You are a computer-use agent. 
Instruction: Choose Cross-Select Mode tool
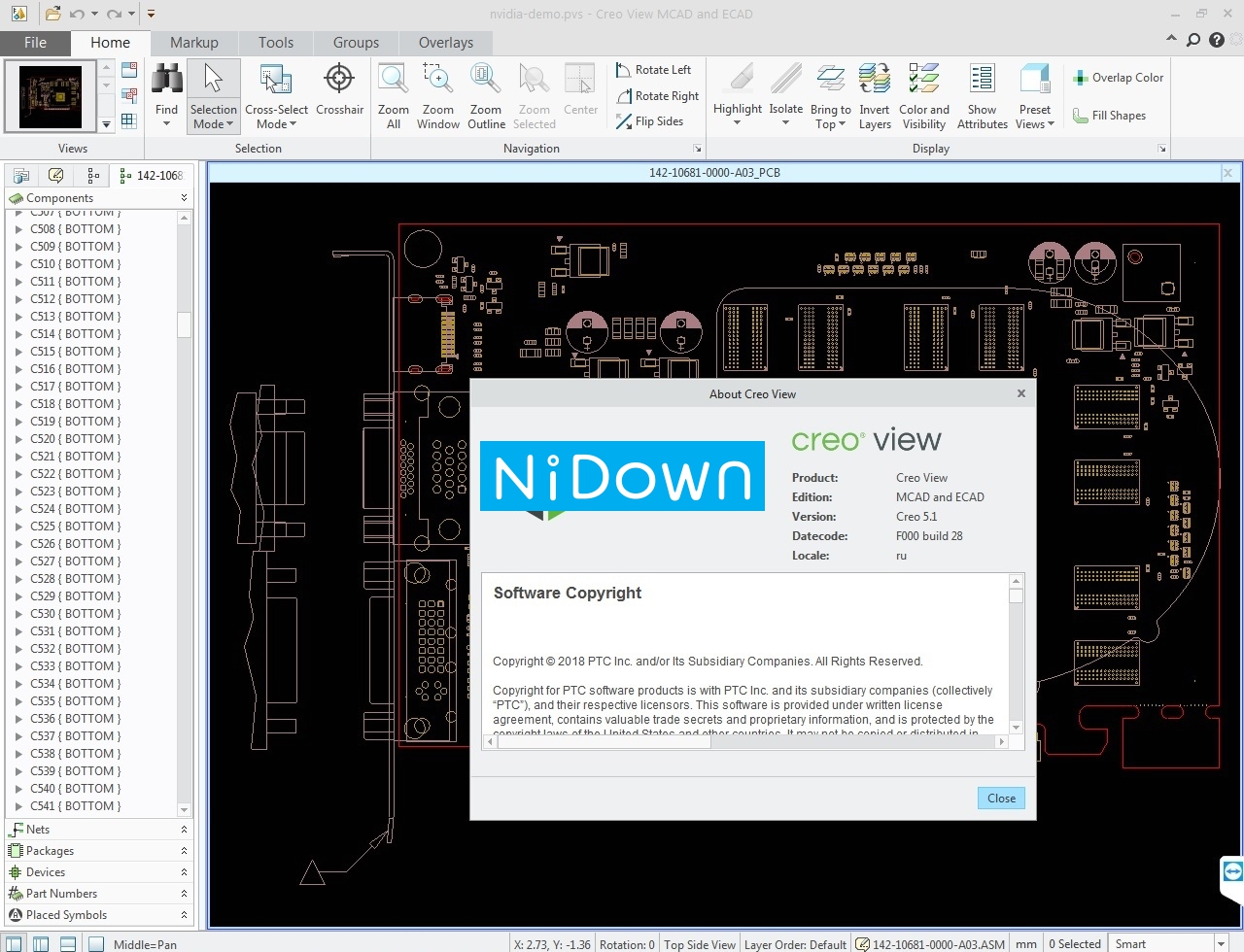[x=276, y=96]
